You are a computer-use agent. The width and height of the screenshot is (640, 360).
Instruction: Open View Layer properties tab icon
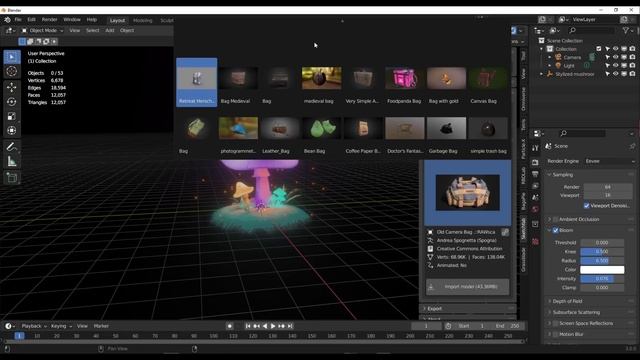tap(535, 186)
